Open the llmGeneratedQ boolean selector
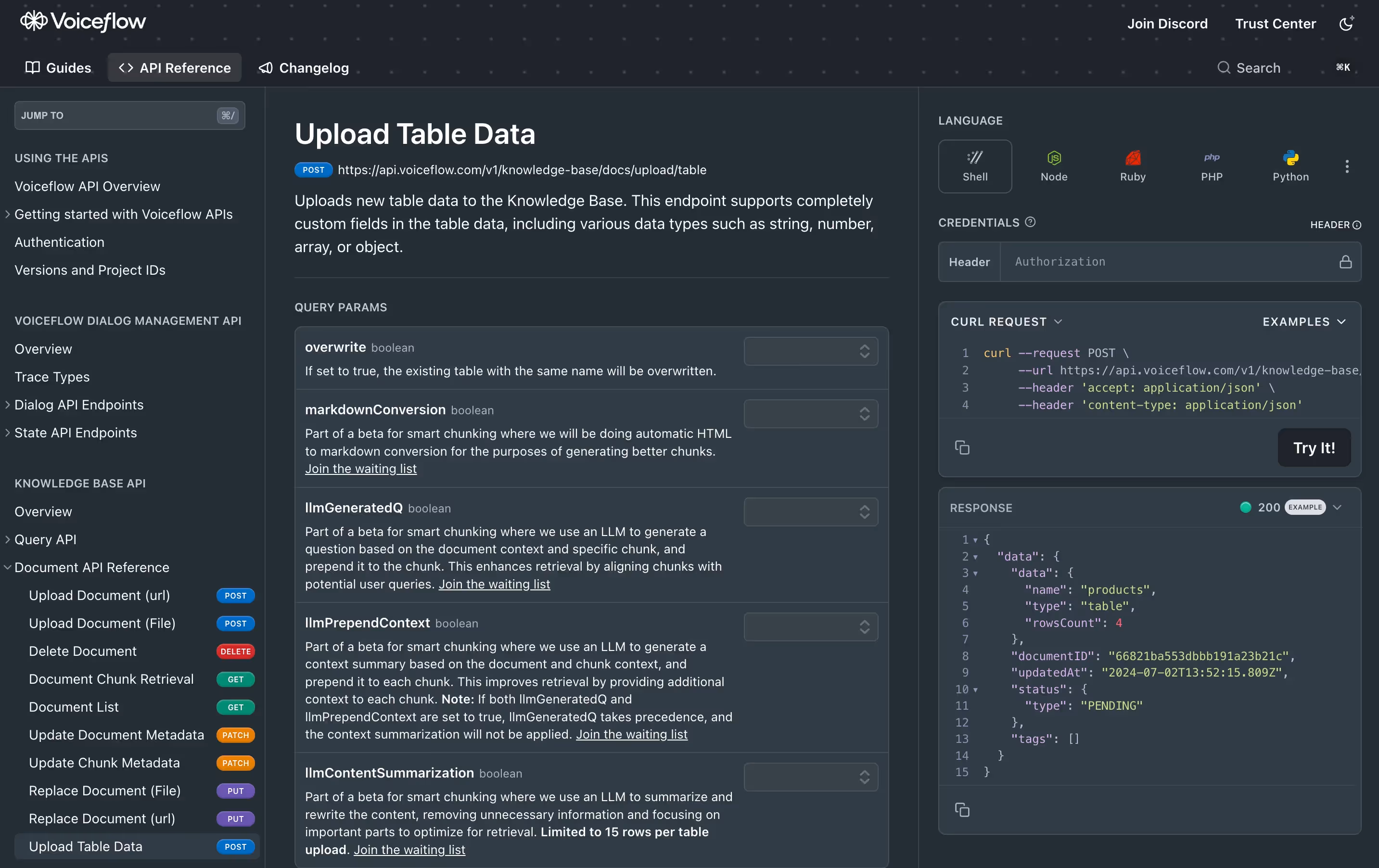Image resolution: width=1379 pixels, height=868 pixels. 810,512
